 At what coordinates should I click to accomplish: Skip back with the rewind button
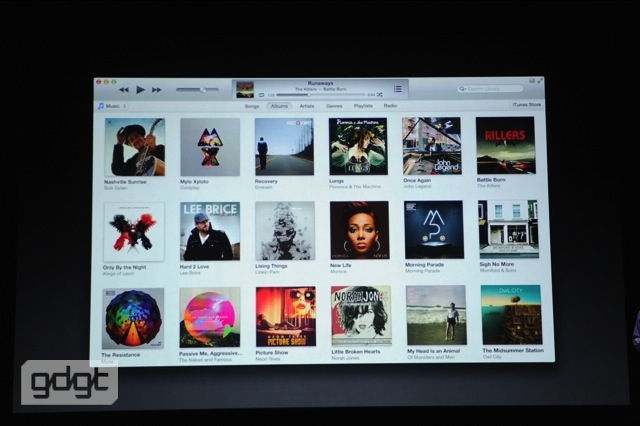coord(124,90)
